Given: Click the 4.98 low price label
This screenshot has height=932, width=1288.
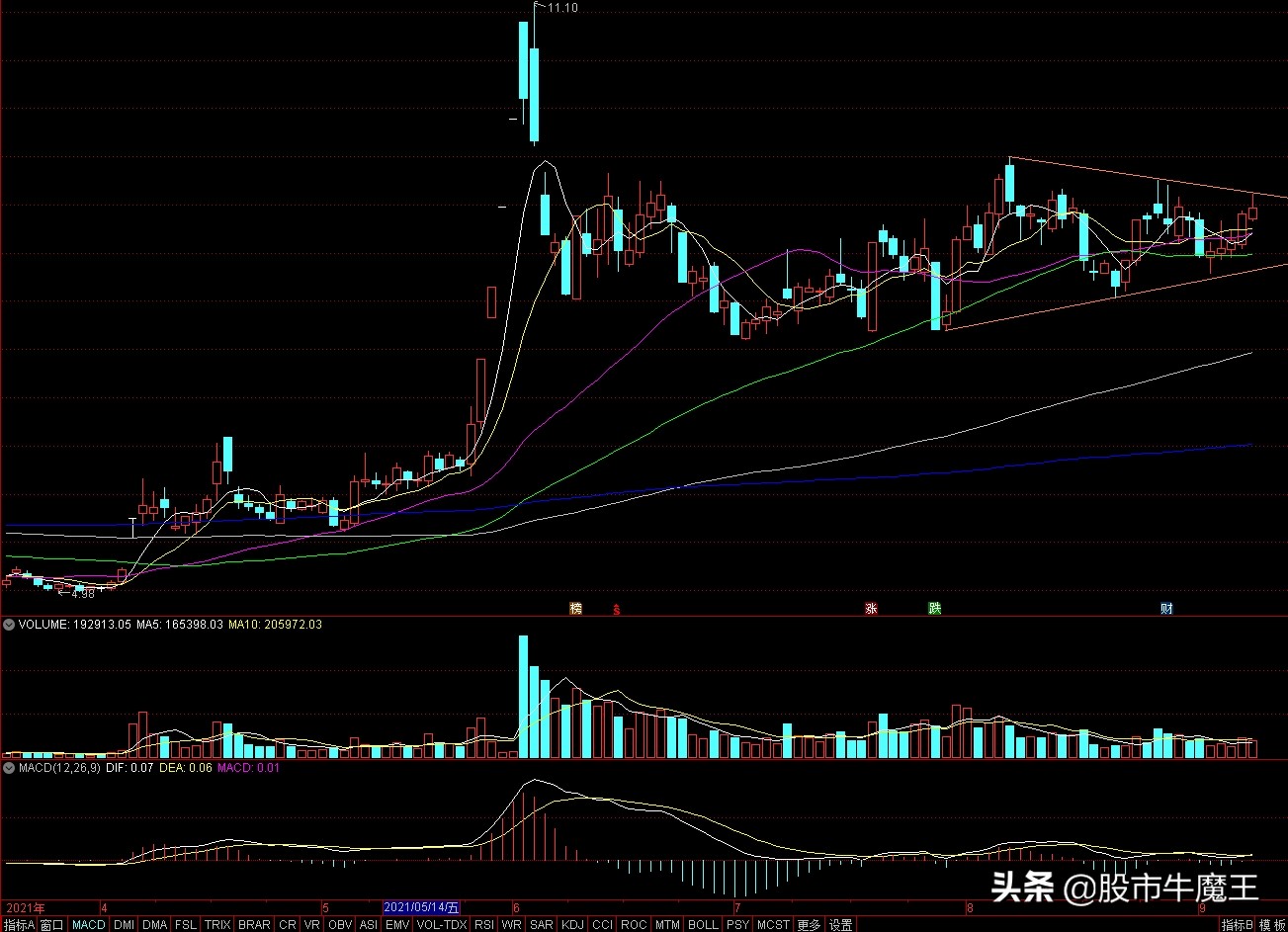Looking at the screenshot, I should click(82, 593).
